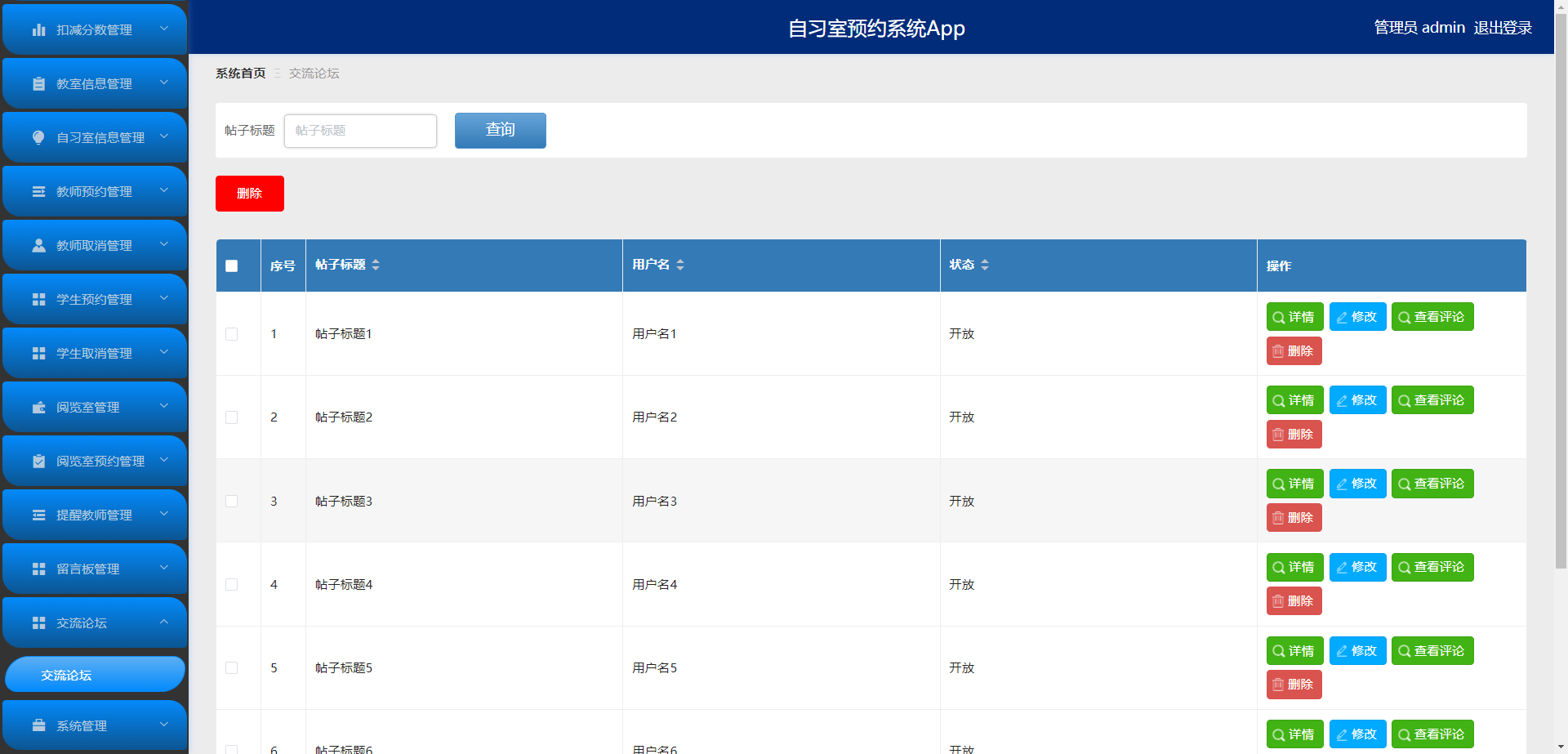Screen dimensions: 1568x754
Task: Click the bar chart icon beside 扣减分数管理
Action: coord(38,30)
